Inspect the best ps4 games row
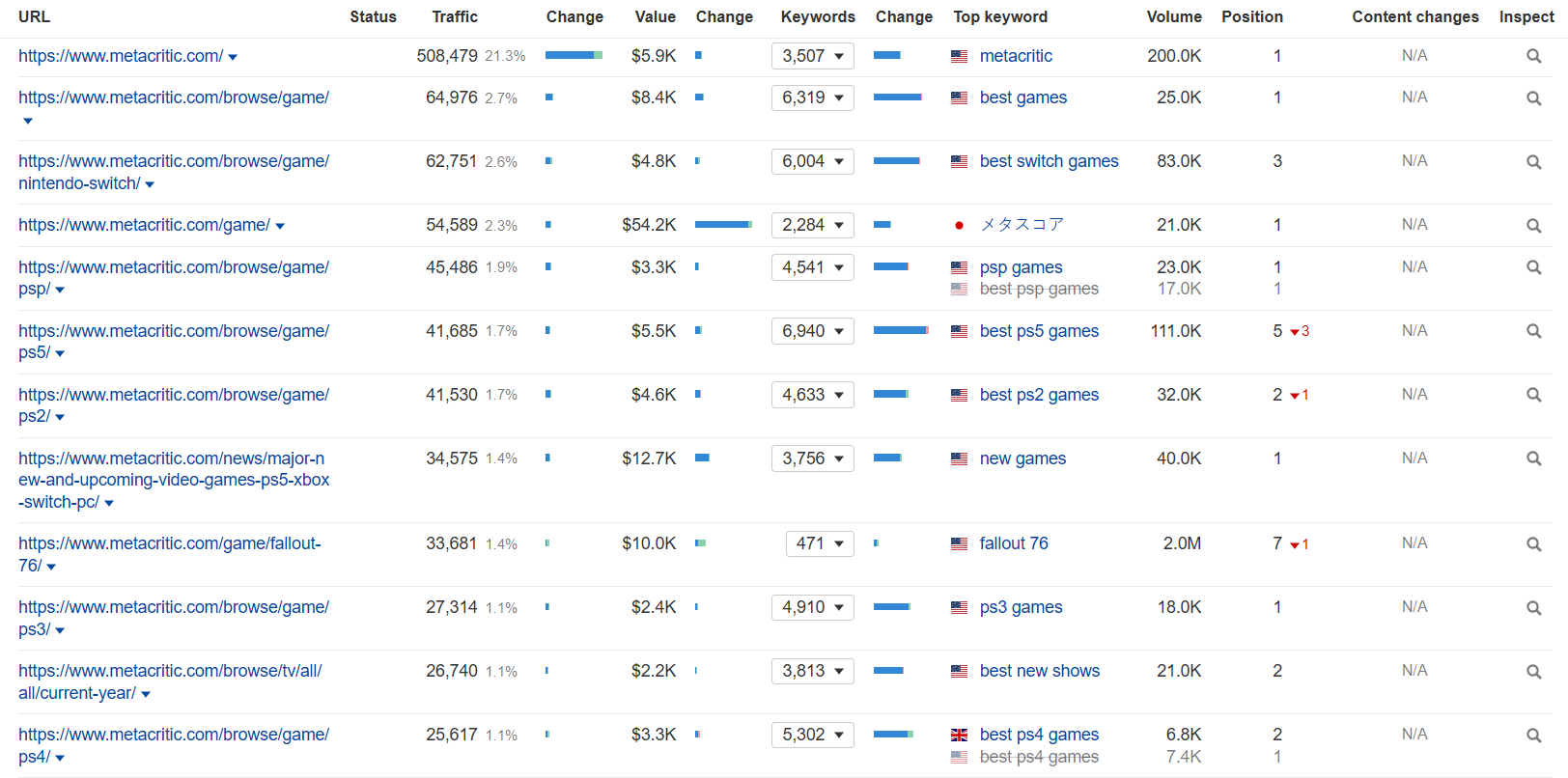Viewport: 1568px width, 778px height. click(1533, 735)
